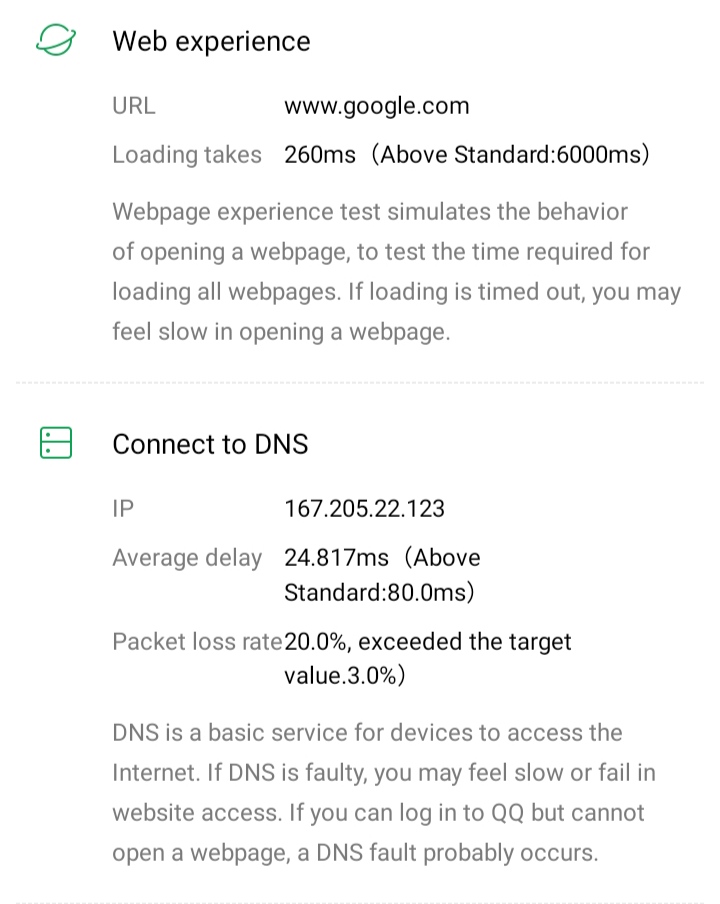
Task: Tap the 167.205.22.123 IP address
Action: coord(364,508)
